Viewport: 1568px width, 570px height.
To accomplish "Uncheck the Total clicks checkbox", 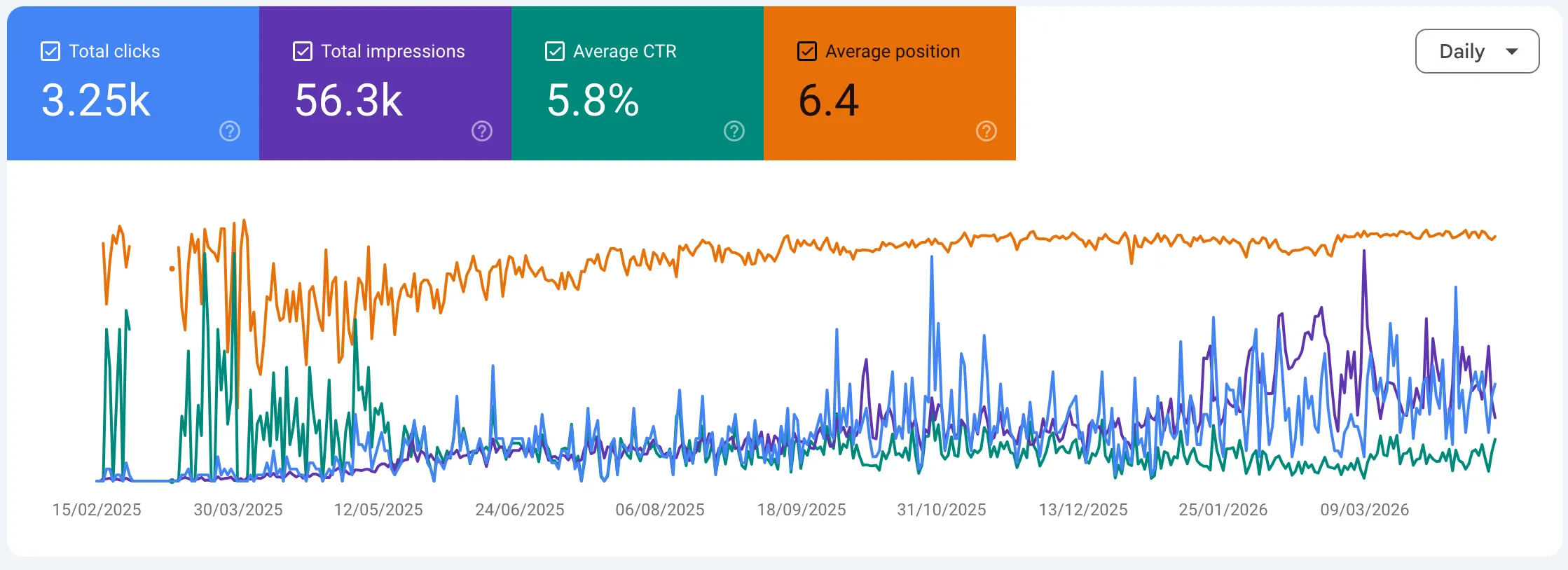I will click(49, 50).
